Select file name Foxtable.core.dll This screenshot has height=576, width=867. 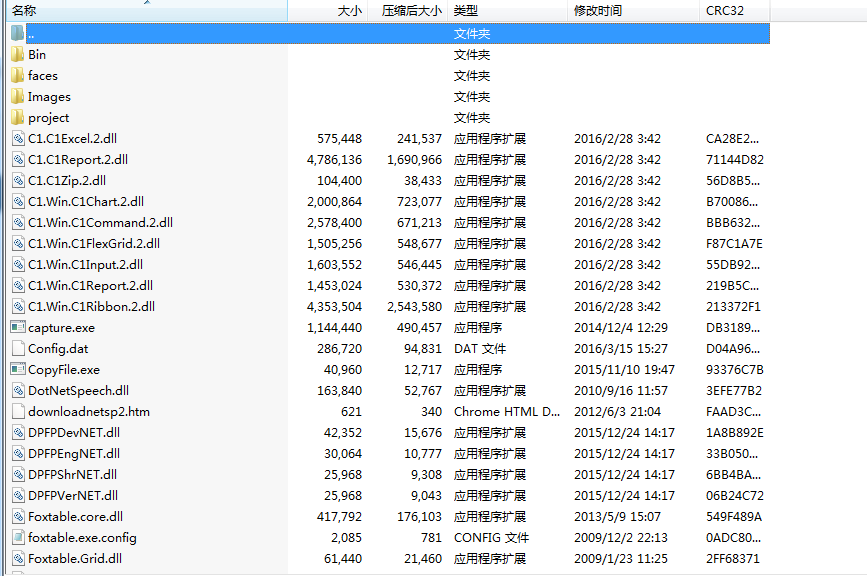(x=76, y=517)
